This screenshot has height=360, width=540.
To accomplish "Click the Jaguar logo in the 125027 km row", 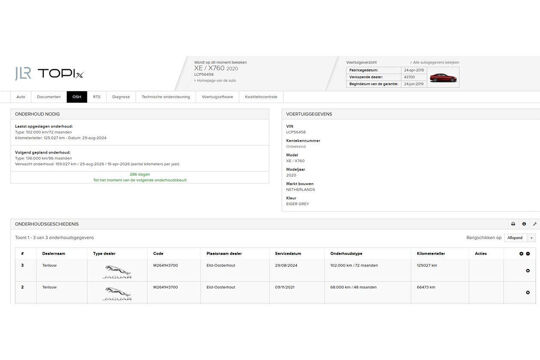I will [117, 271].
